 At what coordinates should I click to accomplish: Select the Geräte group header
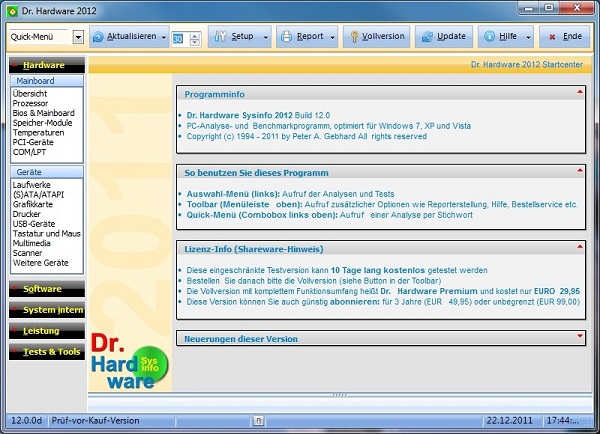(x=47, y=172)
